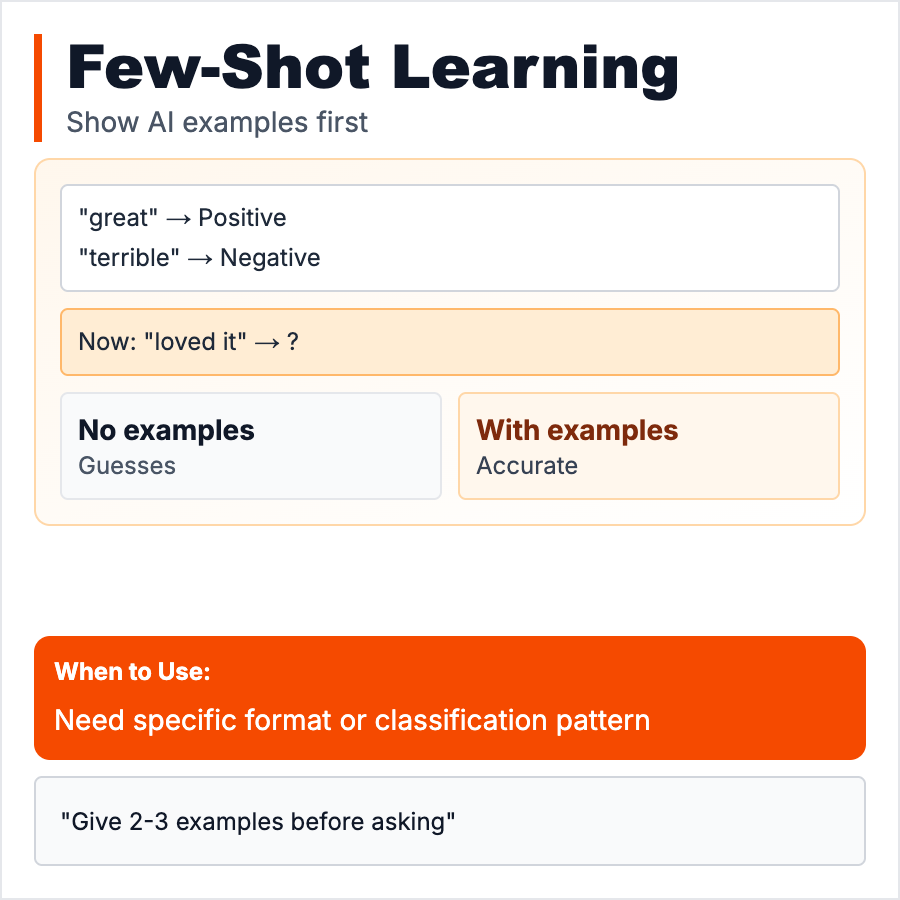Click the When to Use: label
Screen dimensions: 900x900
[x=132, y=672]
